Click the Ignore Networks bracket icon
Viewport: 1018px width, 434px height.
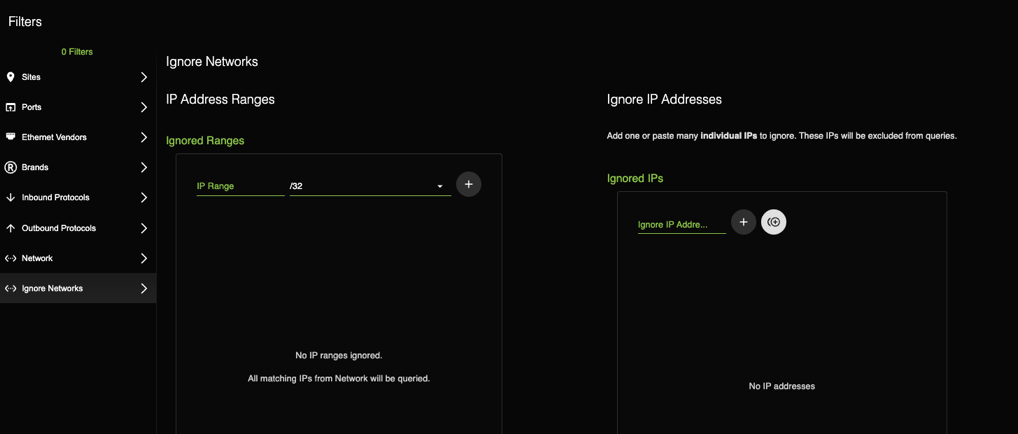[x=10, y=288]
